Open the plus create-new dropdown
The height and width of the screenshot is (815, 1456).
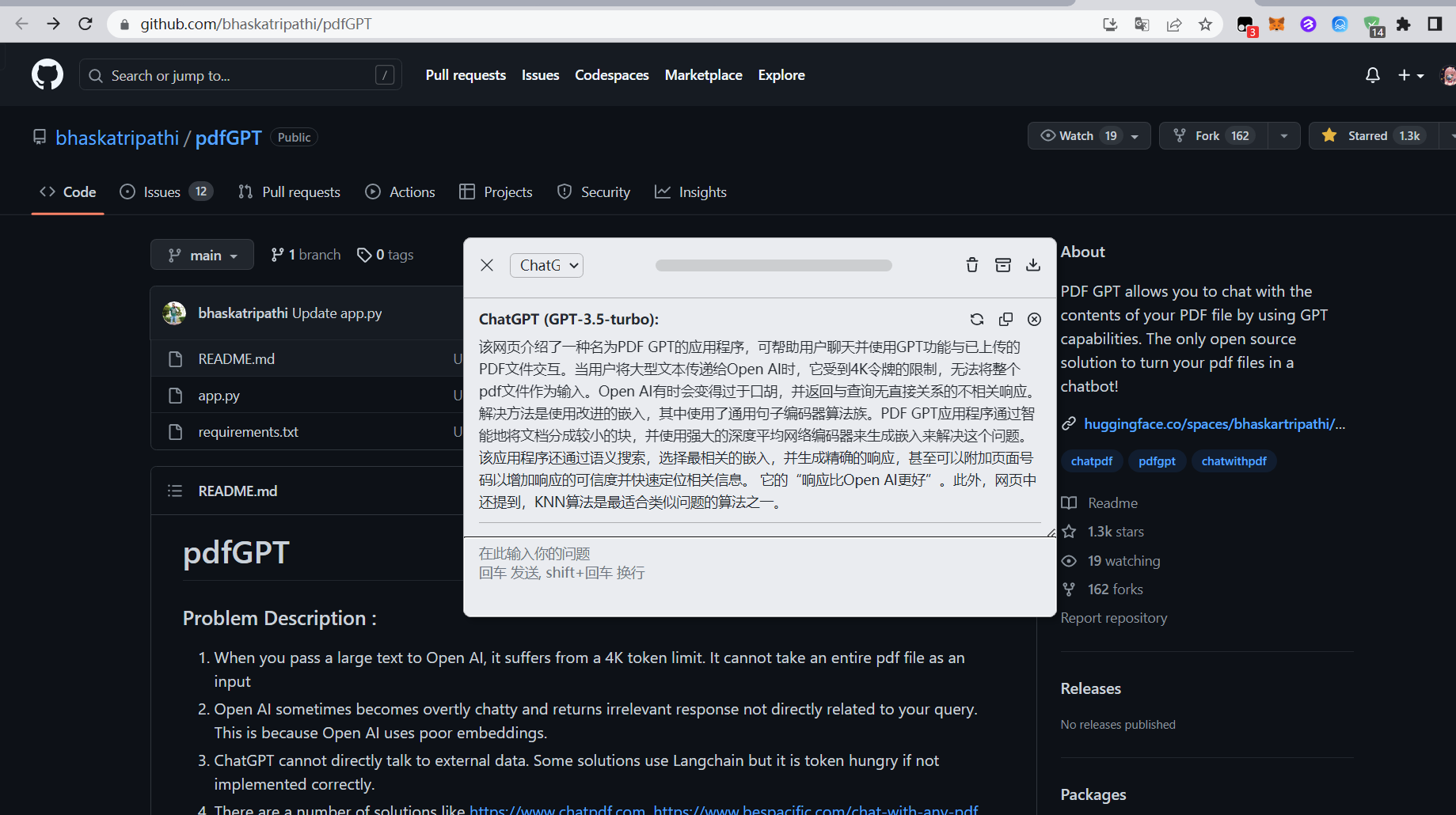tap(1411, 75)
